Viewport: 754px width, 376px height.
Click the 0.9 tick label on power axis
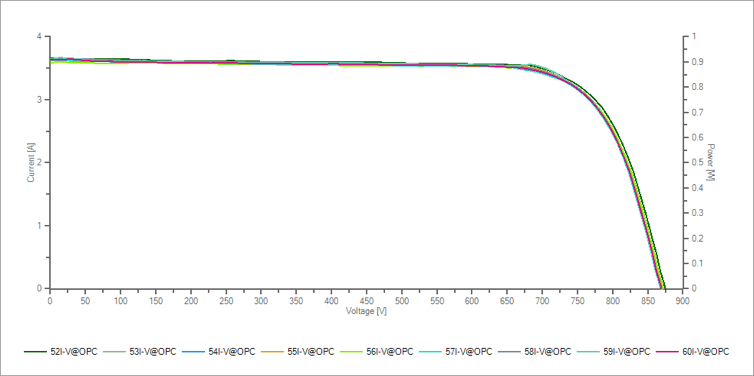coord(697,62)
